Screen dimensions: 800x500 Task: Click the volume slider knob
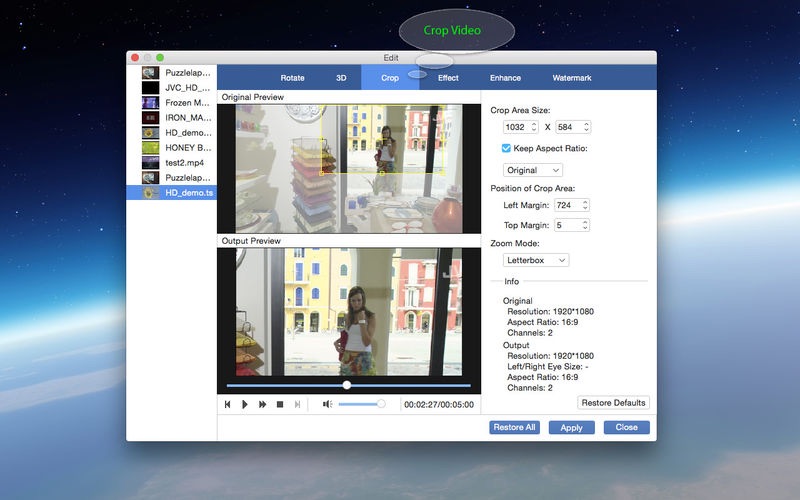tap(381, 404)
